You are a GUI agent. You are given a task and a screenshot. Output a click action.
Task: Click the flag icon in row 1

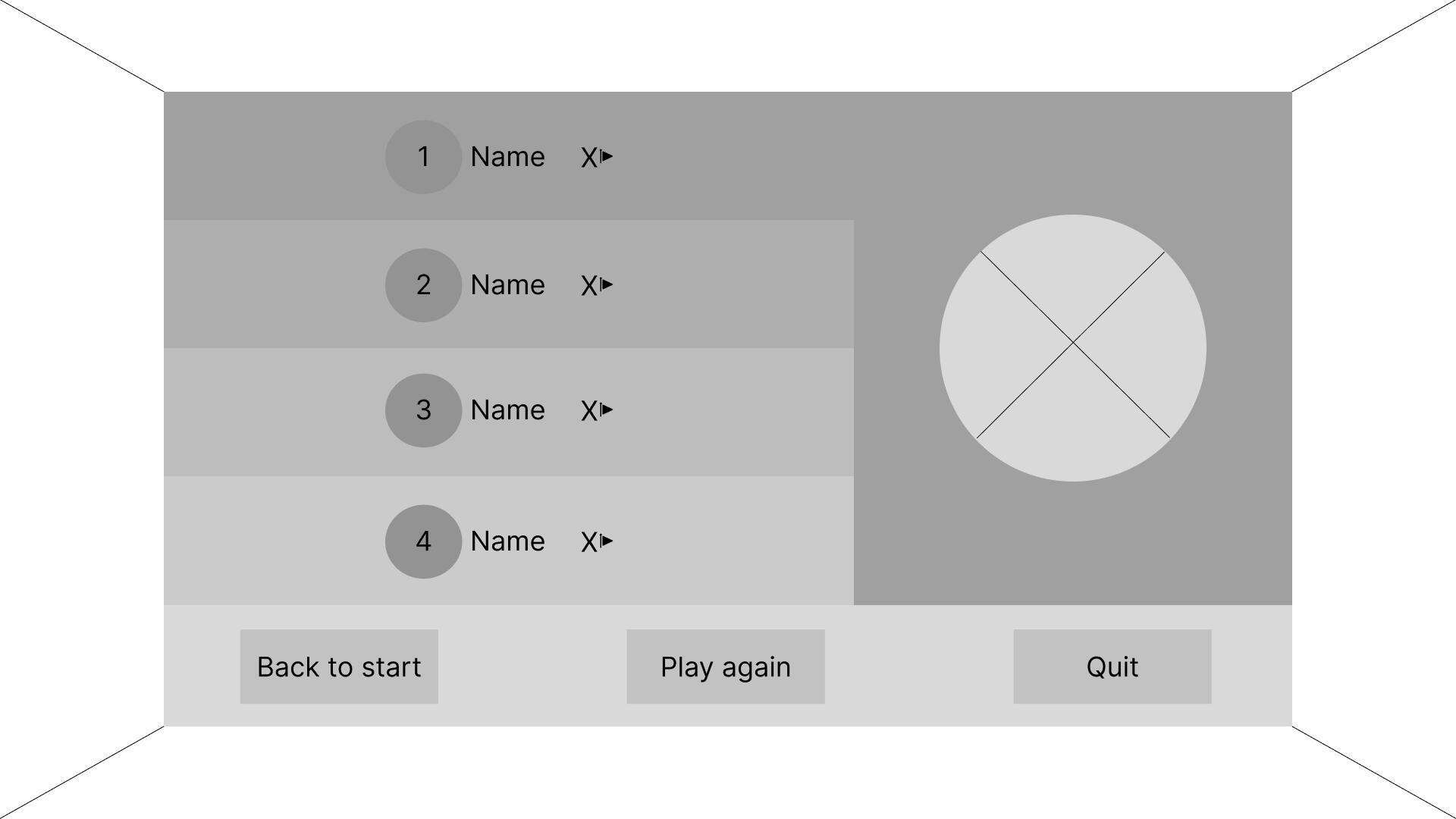(607, 156)
